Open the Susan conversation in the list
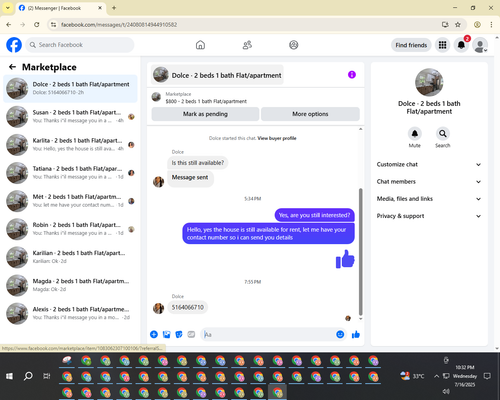500x400 pixels. tap(70, 117)
